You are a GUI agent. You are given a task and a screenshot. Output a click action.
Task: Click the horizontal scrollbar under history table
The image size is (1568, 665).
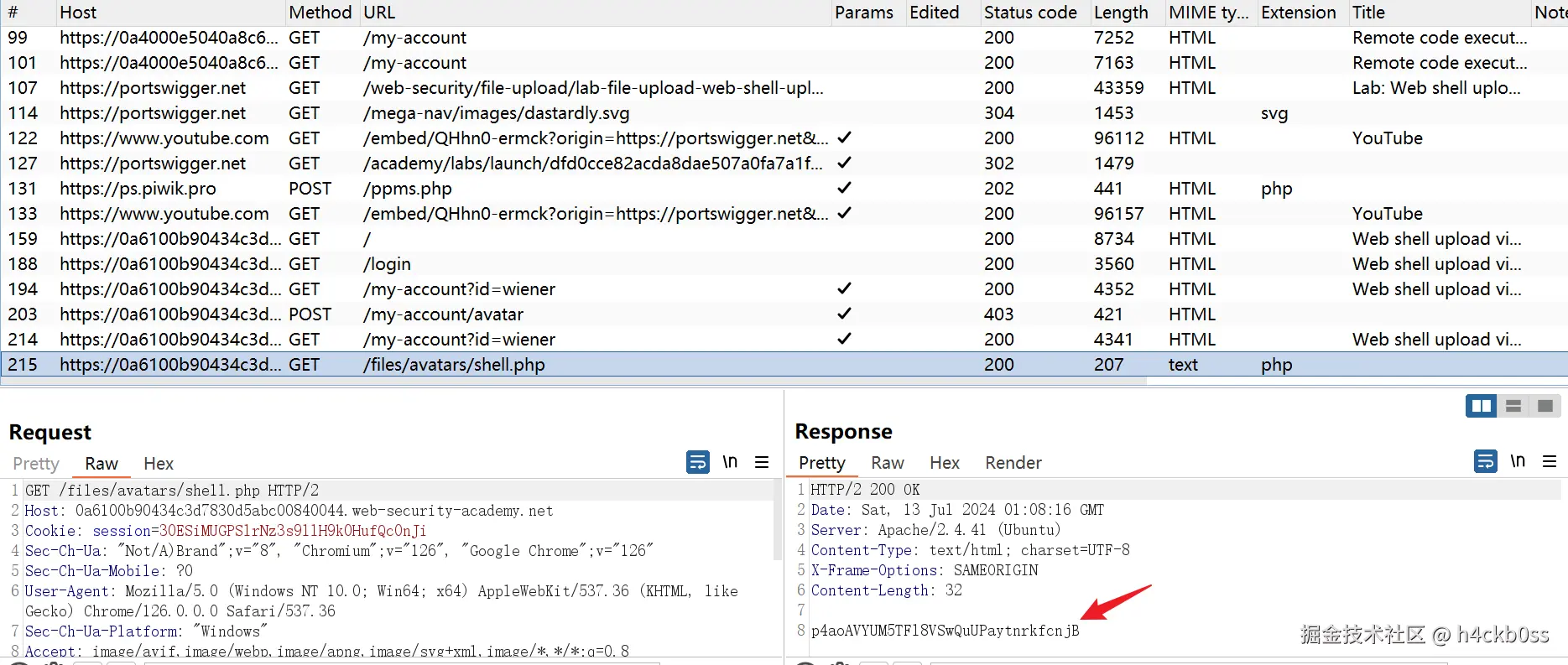573,382
